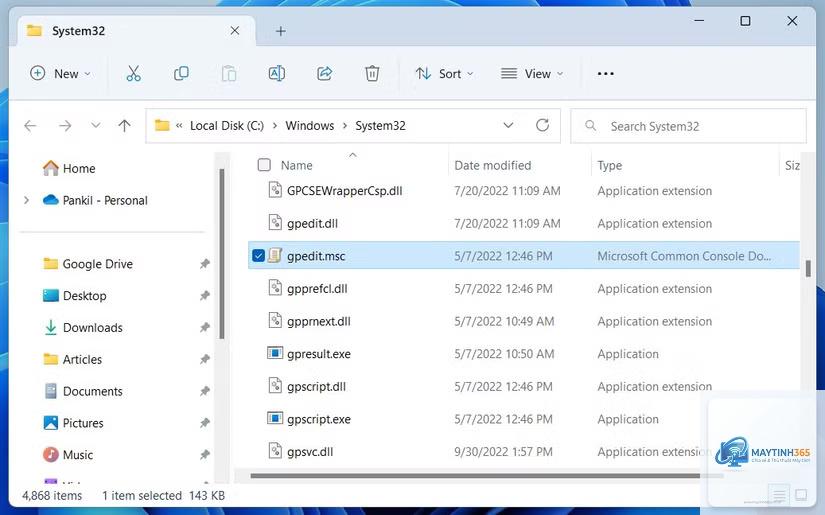This screenshot has height=515, width=825.
Task: Sort by Name column header
Action: [297, 165]
